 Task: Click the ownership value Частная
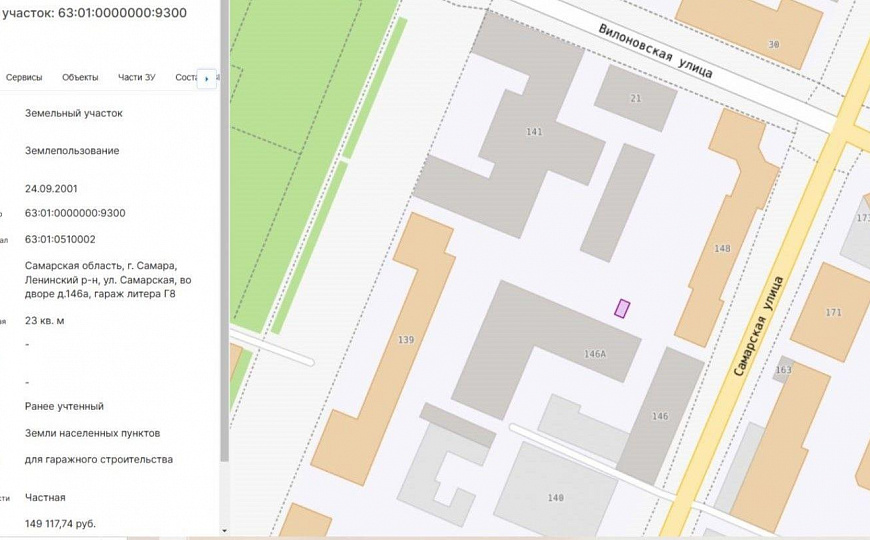[x=45, y=497]
